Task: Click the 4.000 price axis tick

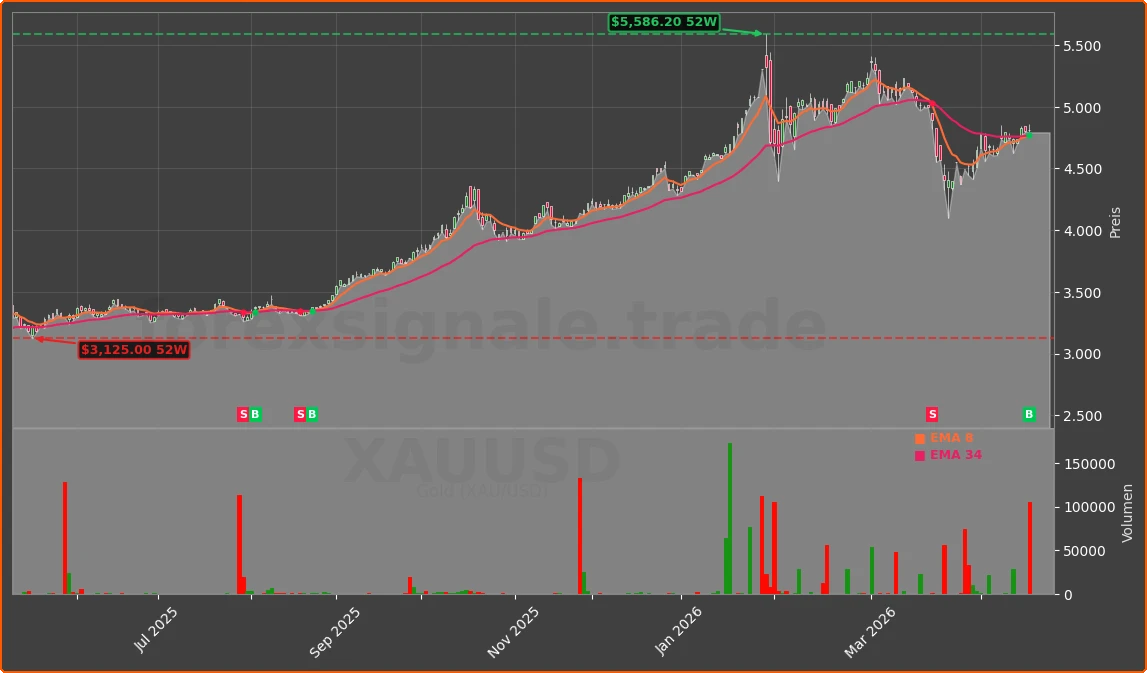Action: pyautogui.click(x=1081, y=231)
